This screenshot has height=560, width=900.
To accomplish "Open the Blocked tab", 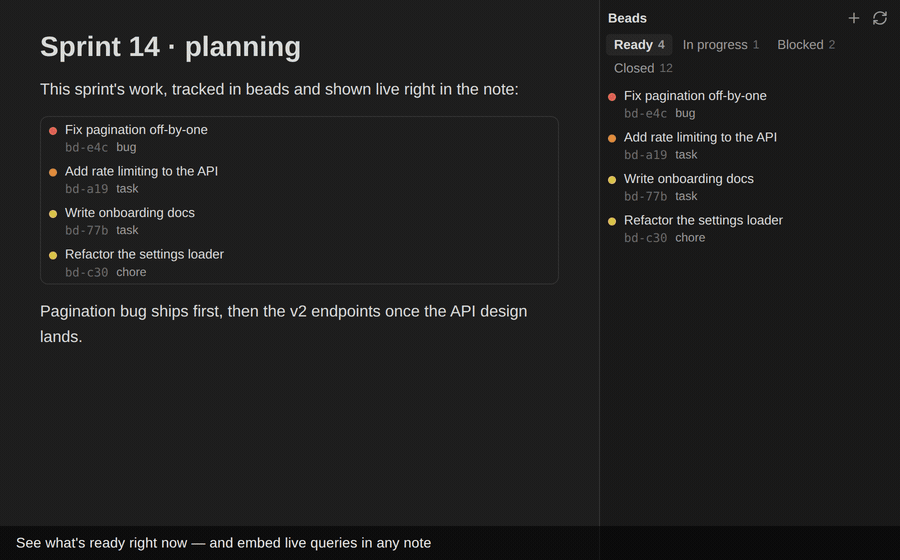I will (x=806, y=45).
